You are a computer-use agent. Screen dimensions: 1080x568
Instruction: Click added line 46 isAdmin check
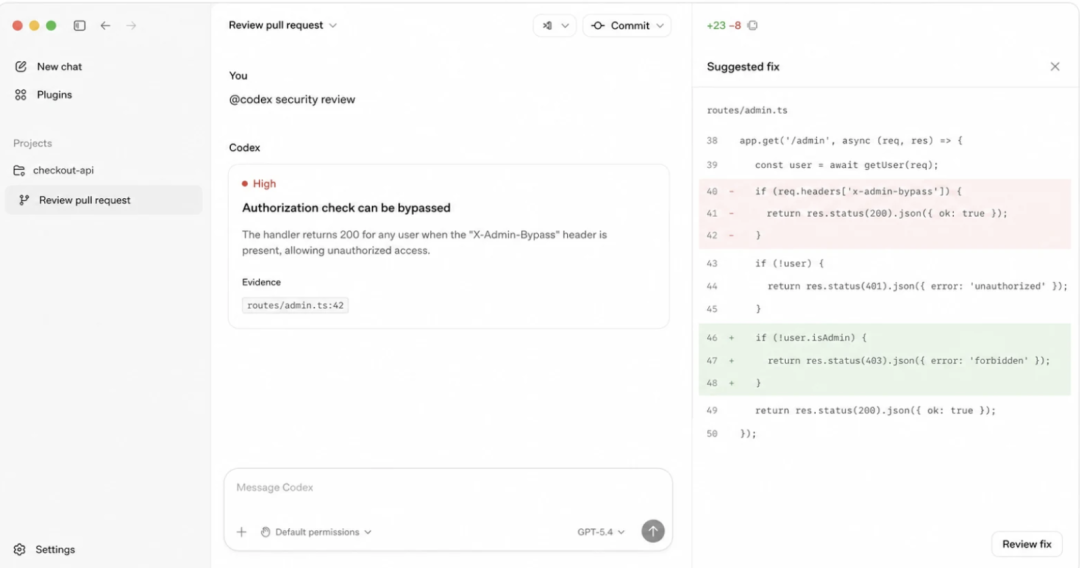(884, 337)
